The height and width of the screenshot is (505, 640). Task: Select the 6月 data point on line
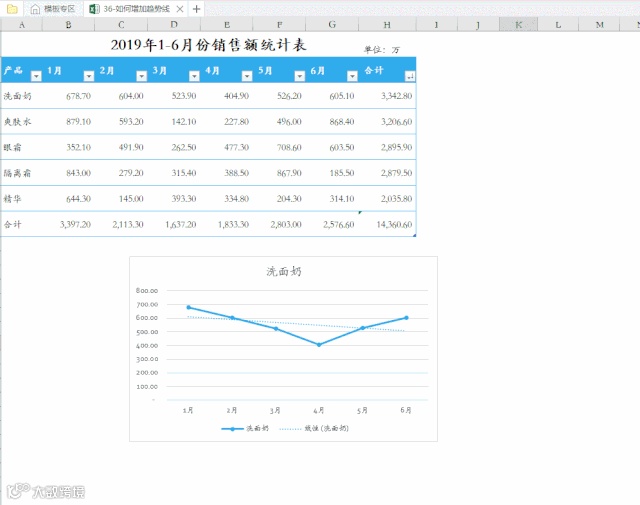(406, 318)
